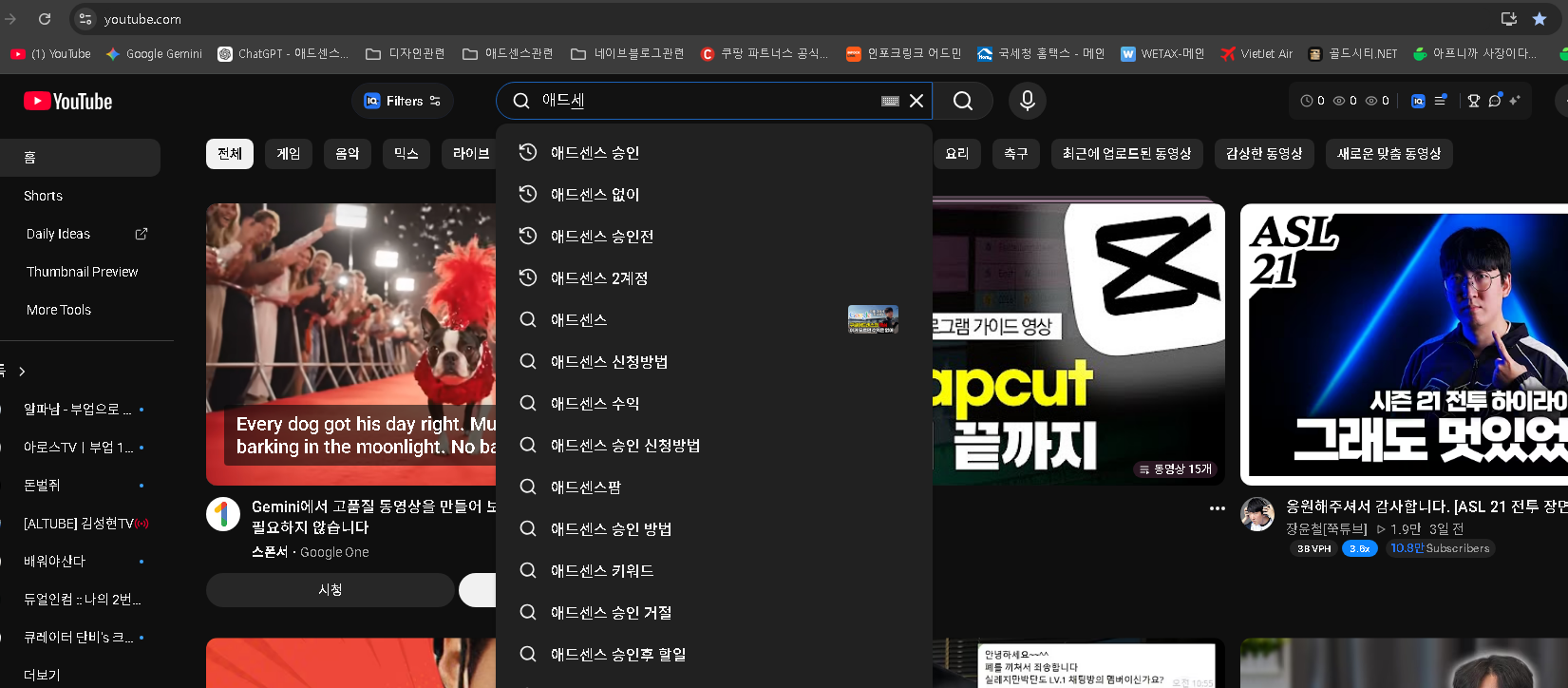The image size is (1568, 688).
Task: Select suggestion 애드센스 승인 신청방법
Action: click(714, 445)
